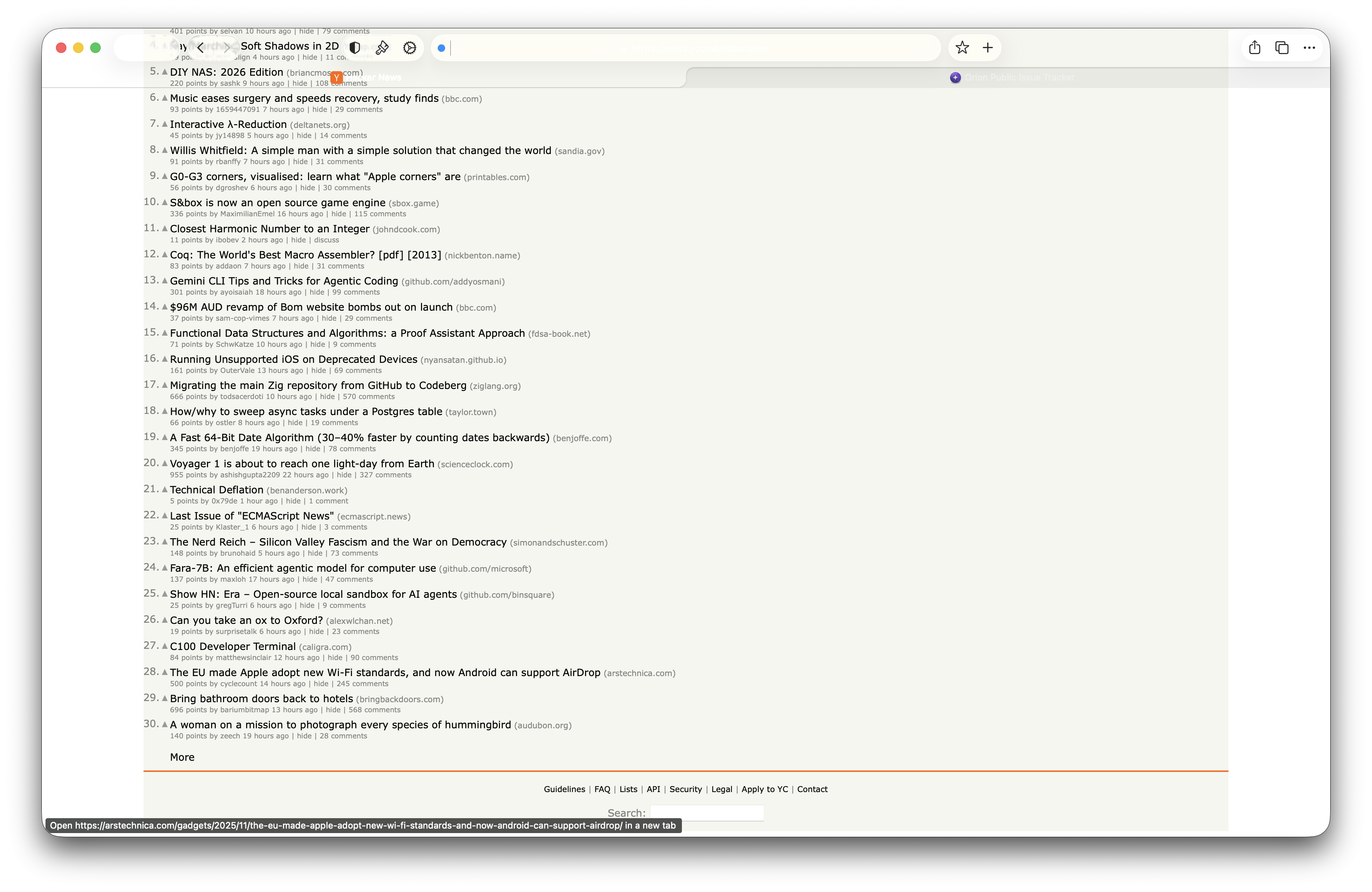Switch to the Hacker News tab

pos(369,77)
